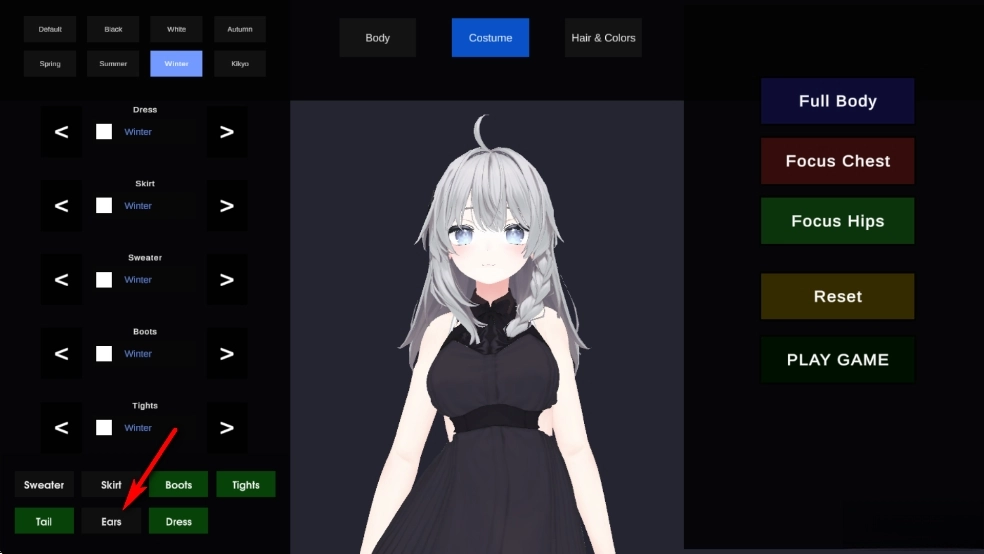Click the previous arrow for Tights
The image size is (984, 554).
(x=61, y=428)
